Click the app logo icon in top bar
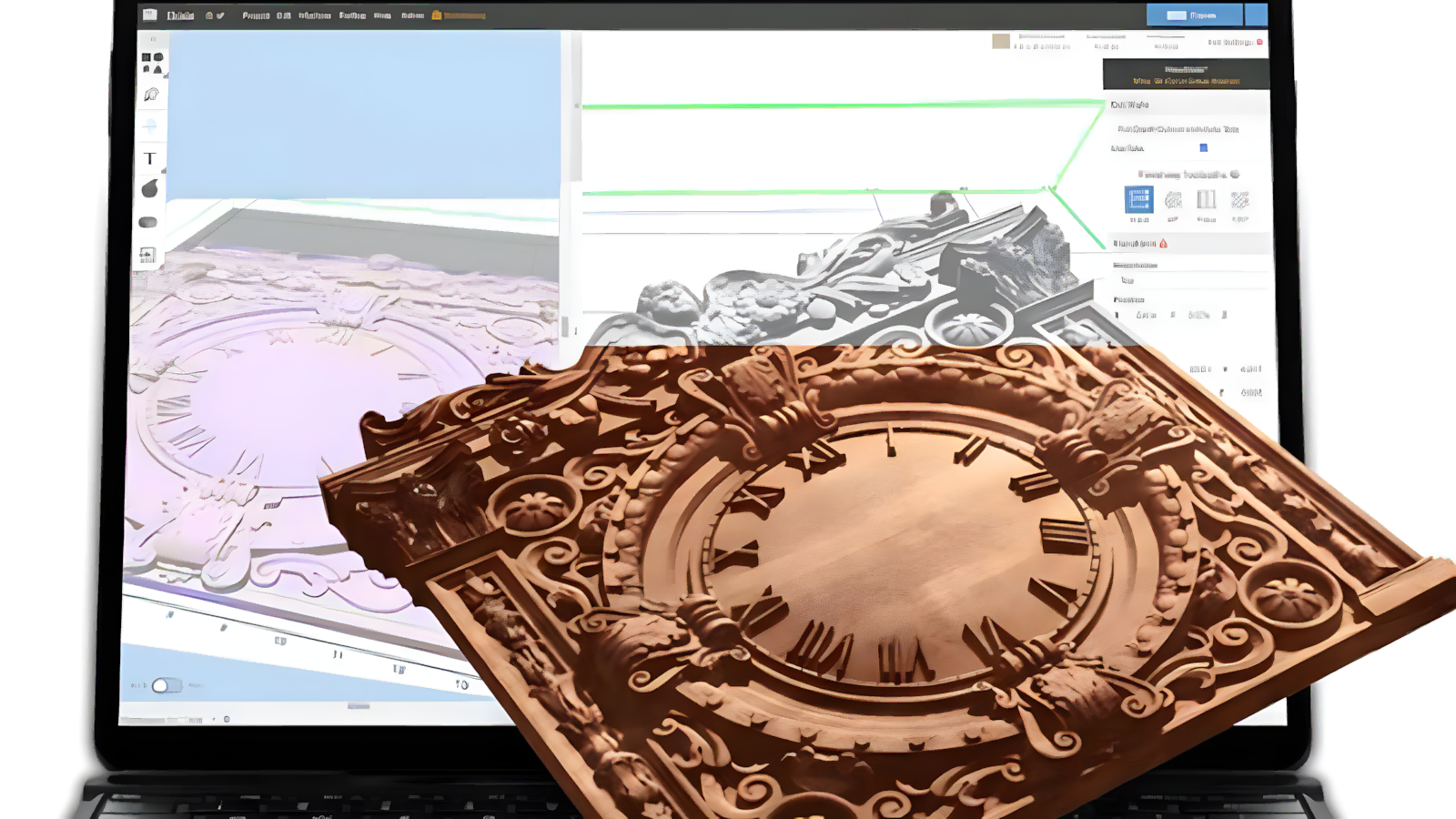 point(150,15)
